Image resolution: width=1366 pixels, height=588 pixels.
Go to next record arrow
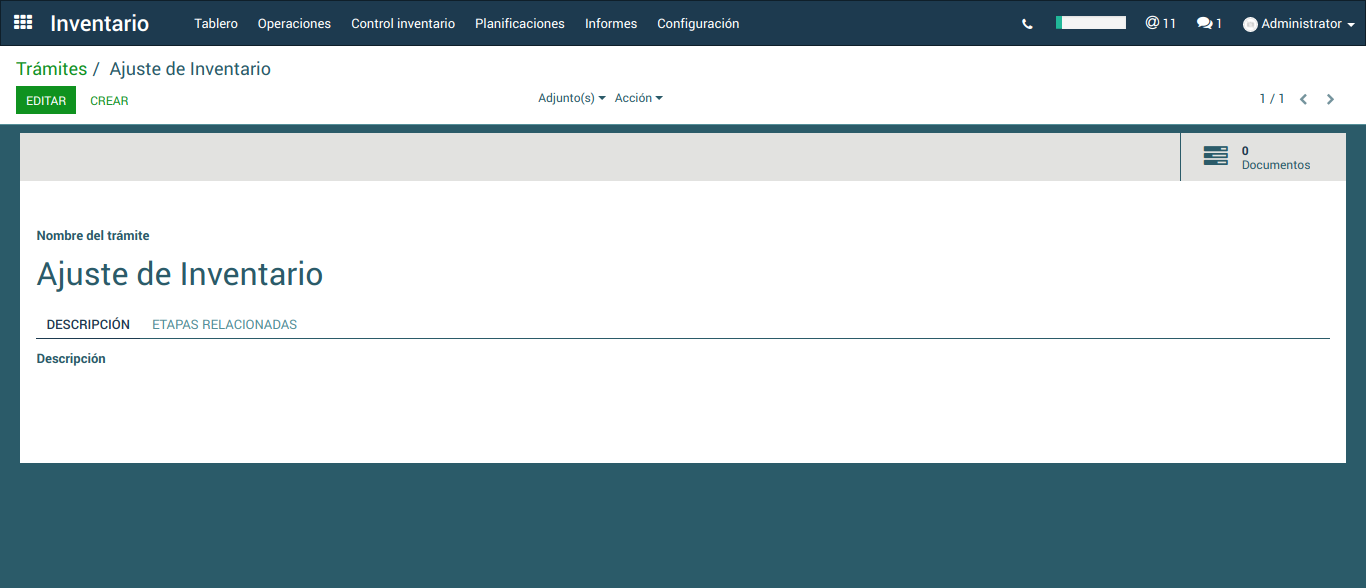1330,99
